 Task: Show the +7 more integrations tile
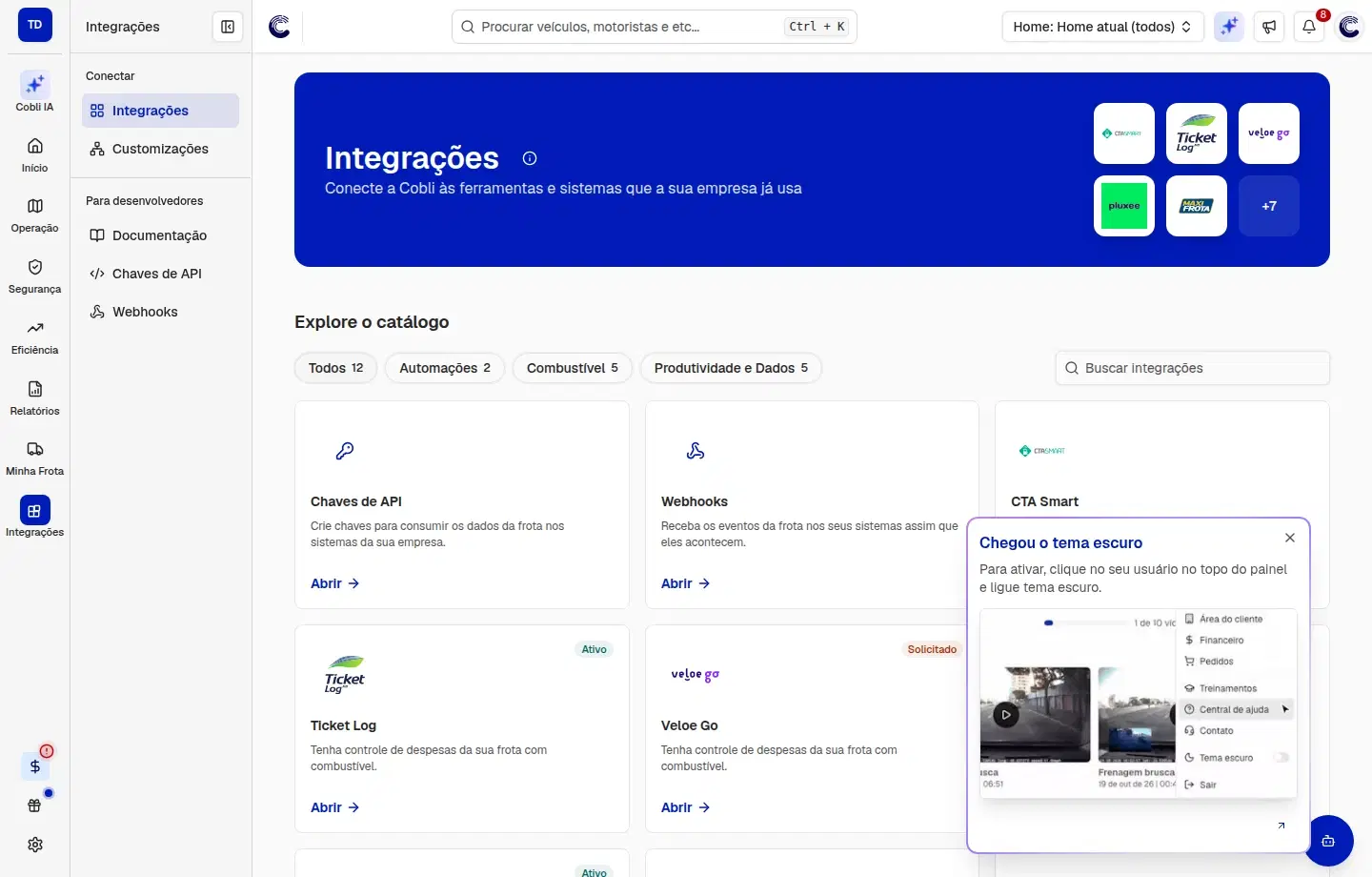[x=1269, y=206]
